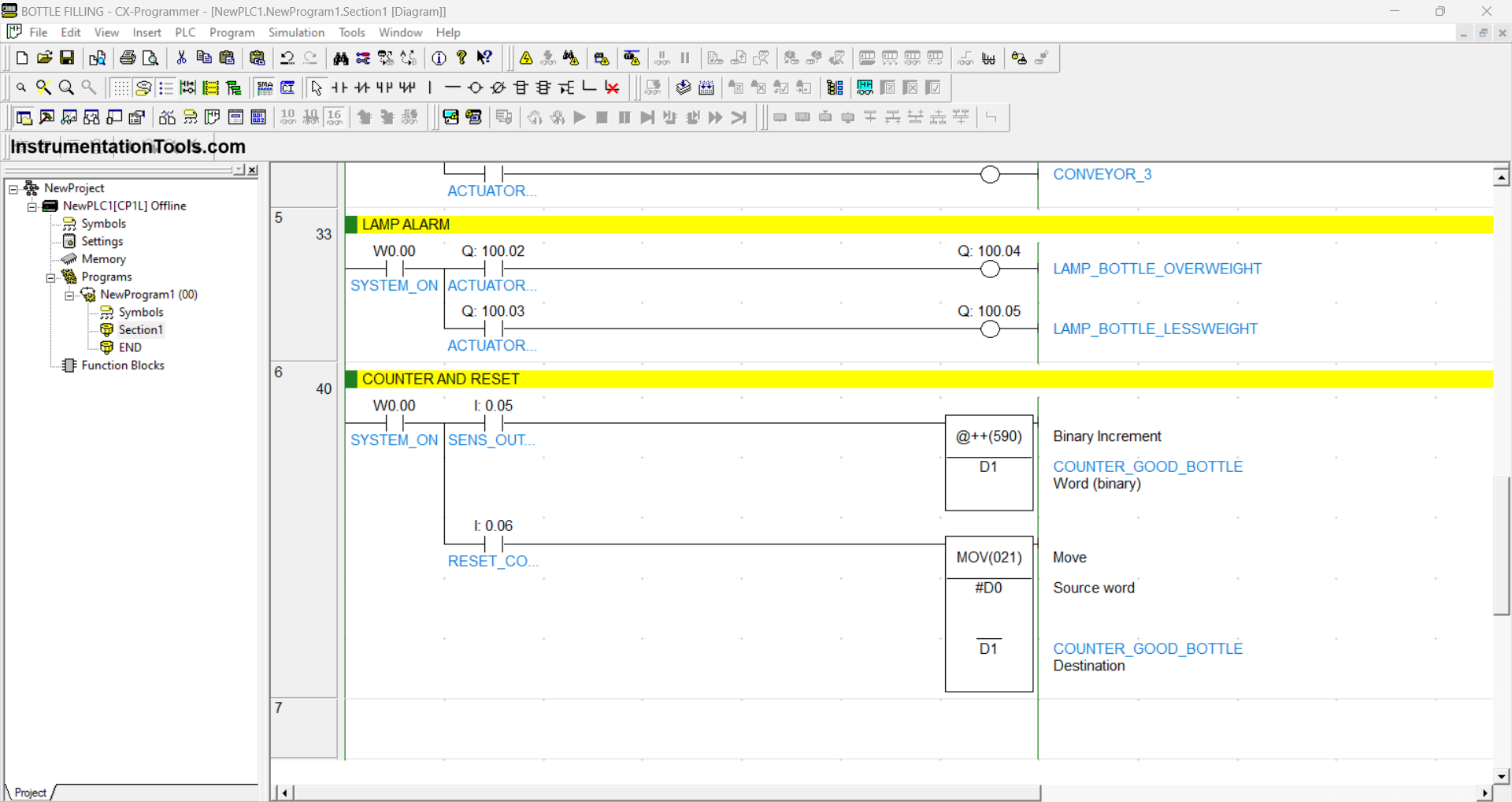Click the Open folder icon

pyautogui.click(x=45, y=58)
